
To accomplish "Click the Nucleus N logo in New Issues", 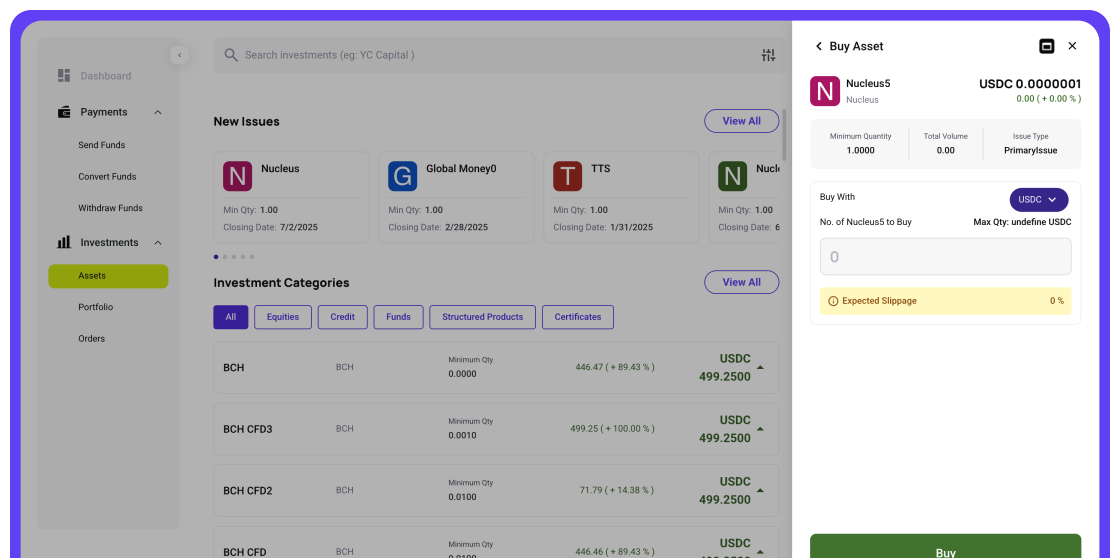I will [x=237, y=176].
